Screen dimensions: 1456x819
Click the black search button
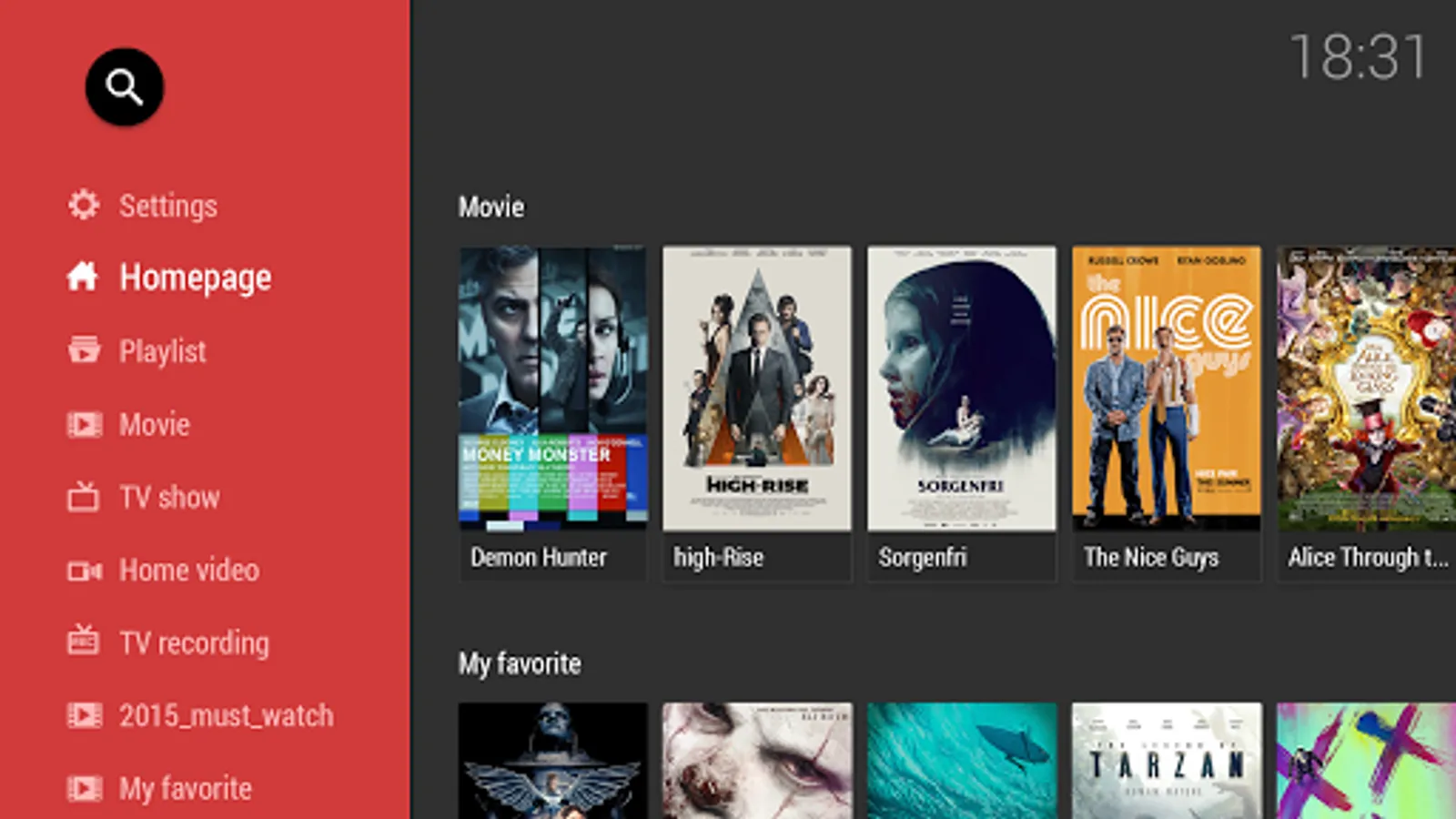click(x=125, y=87)
